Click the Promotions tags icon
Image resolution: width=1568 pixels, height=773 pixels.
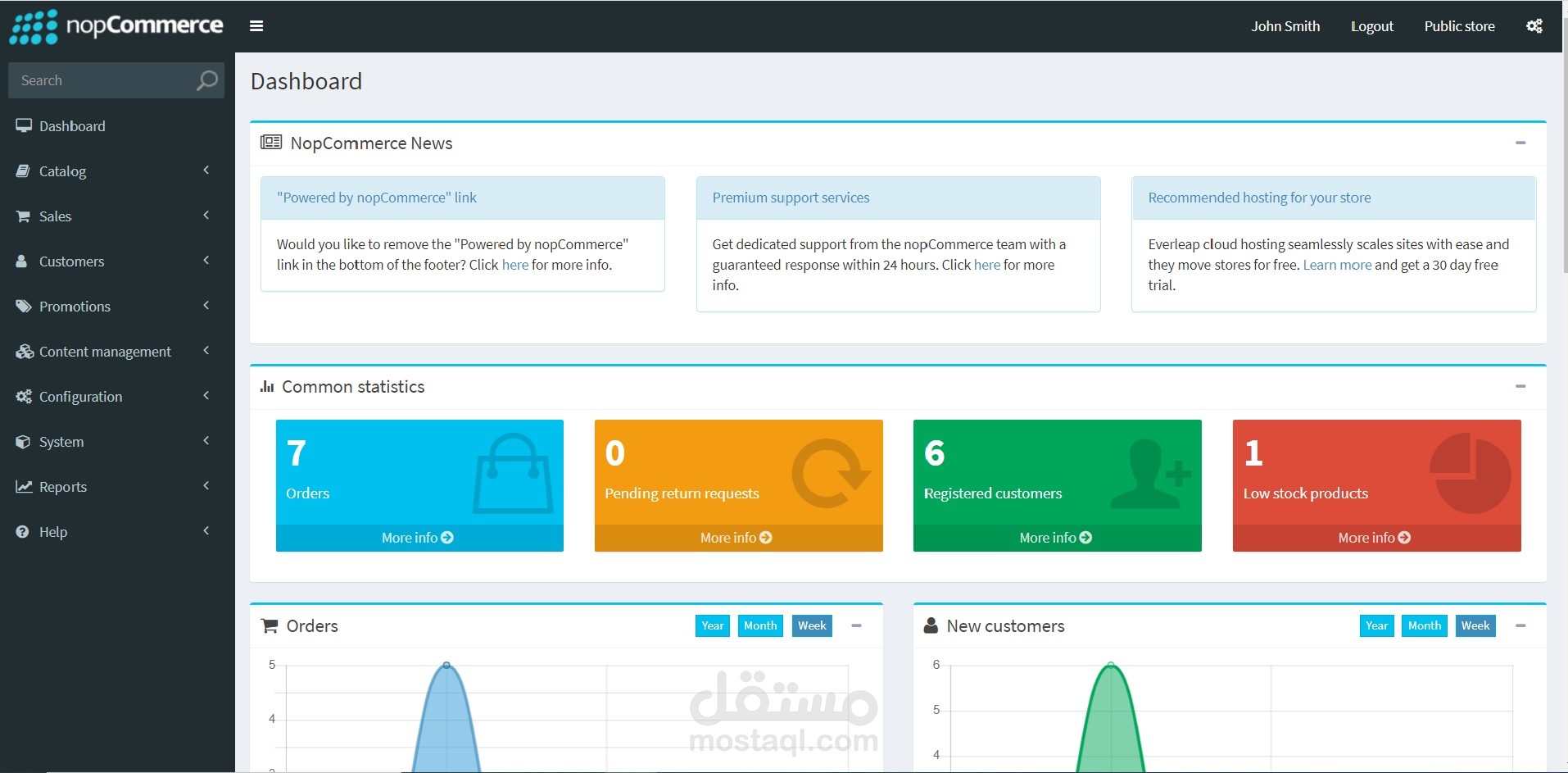[24, 307]
